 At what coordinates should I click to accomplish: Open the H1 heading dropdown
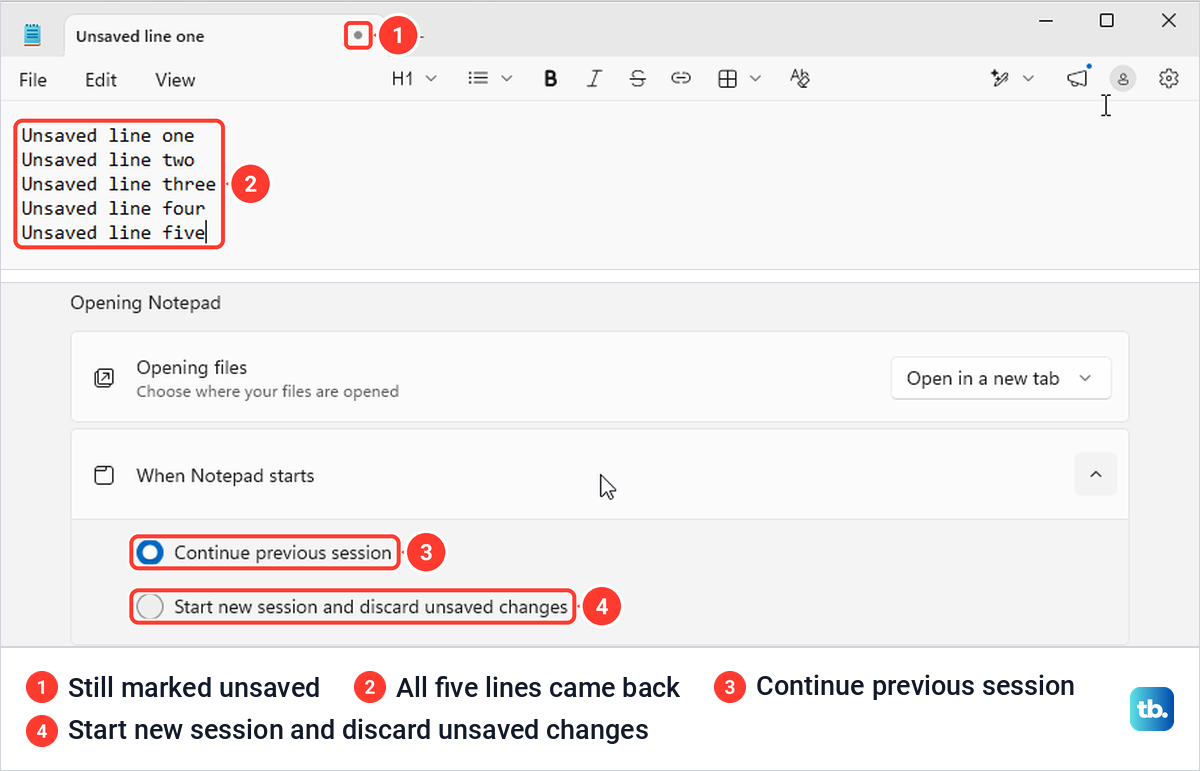click(414, 79)
